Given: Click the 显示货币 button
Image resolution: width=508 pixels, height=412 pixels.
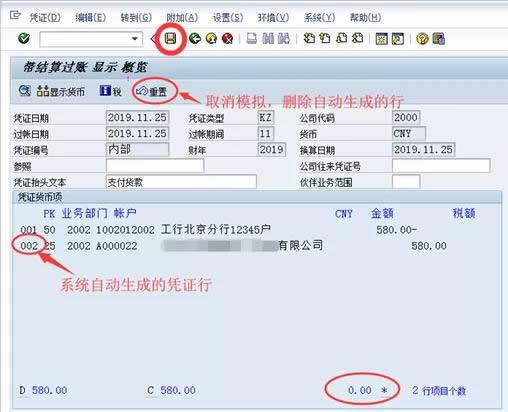Looking at the screenshot, I should coord(61,91).
